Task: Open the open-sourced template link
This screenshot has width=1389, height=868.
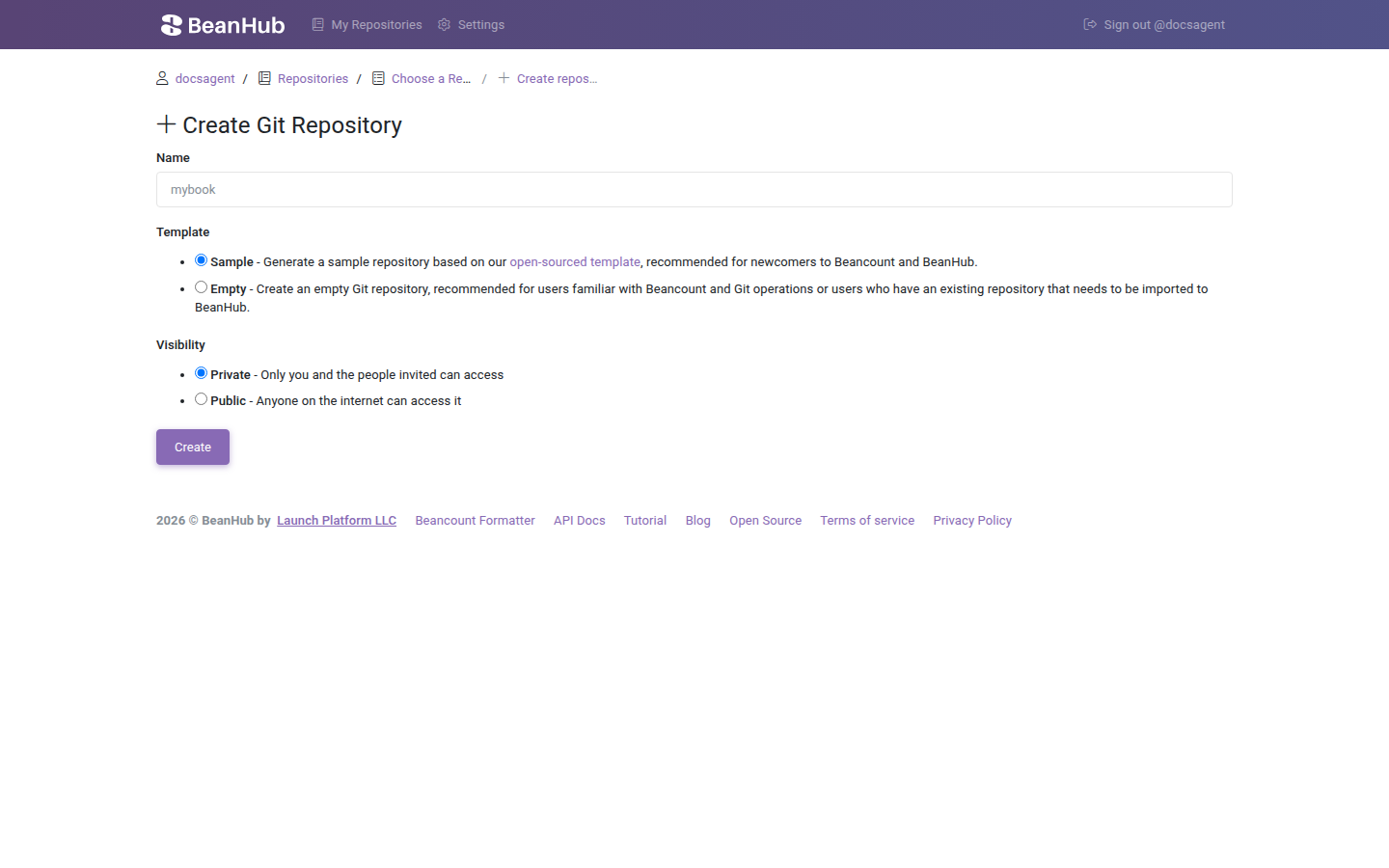Action: (x=575, y=262)
